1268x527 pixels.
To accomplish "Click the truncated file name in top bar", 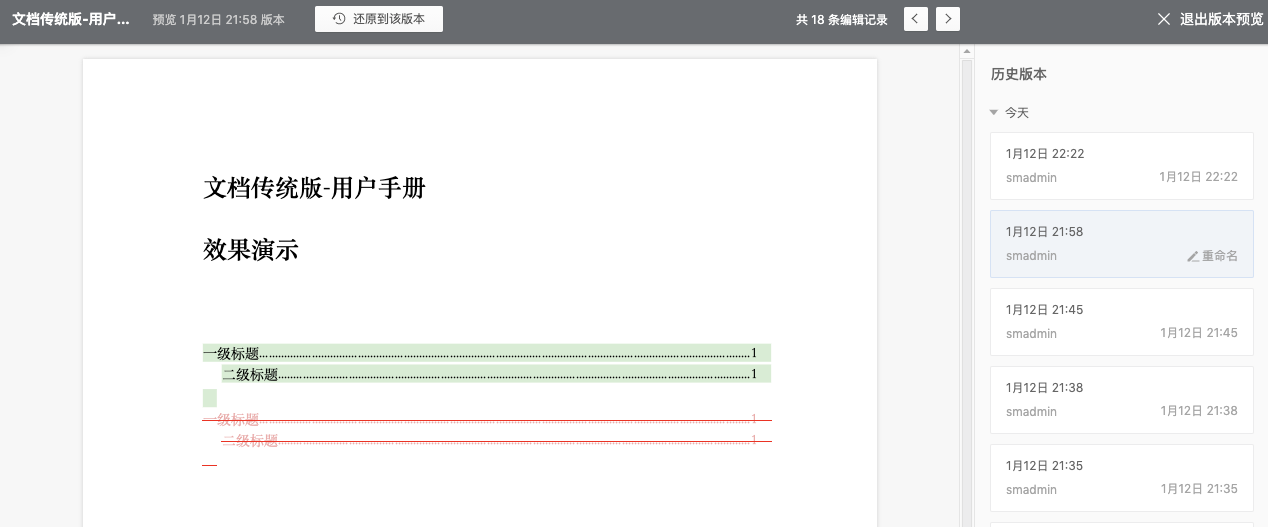I will click(x=71, y=19).
